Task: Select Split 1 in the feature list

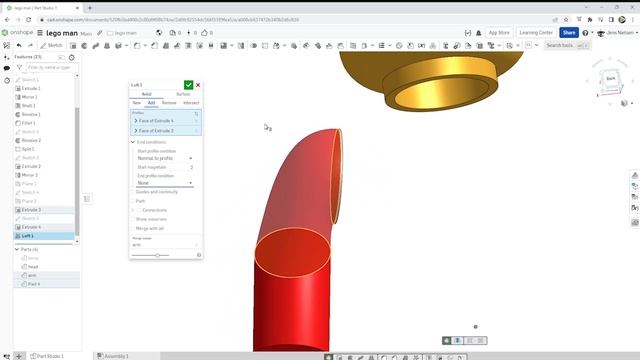Action: (27, 149)
